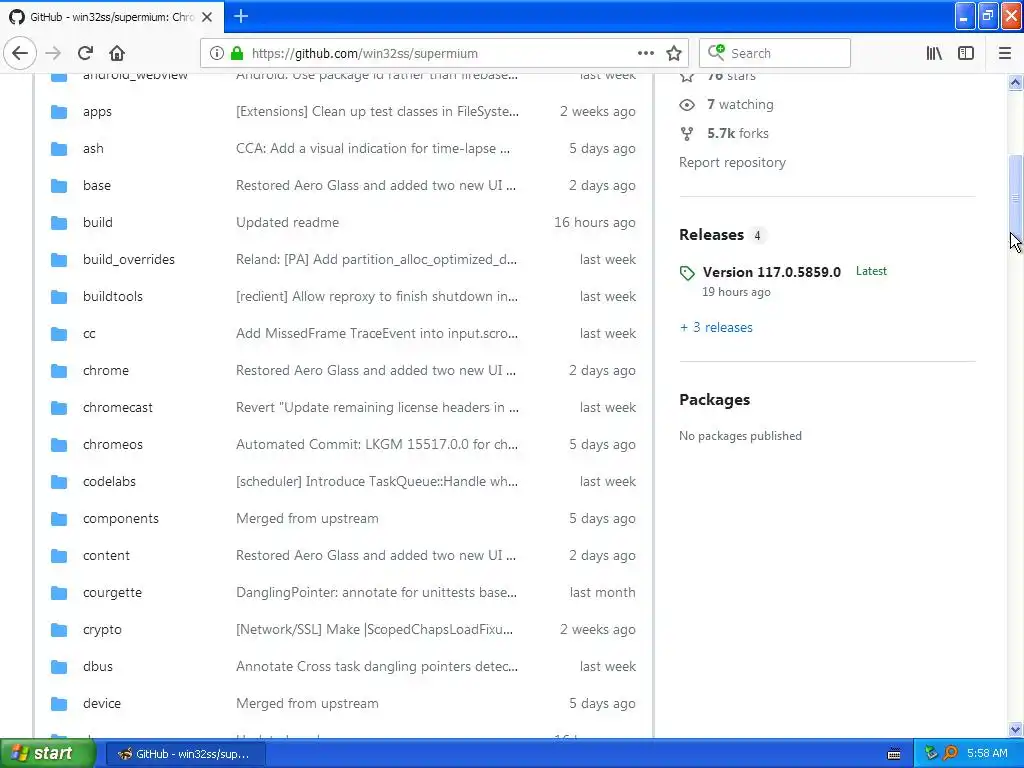The image size is (1024, 768).
Task: Show the + 3 releases link
Action: (716, 327)
